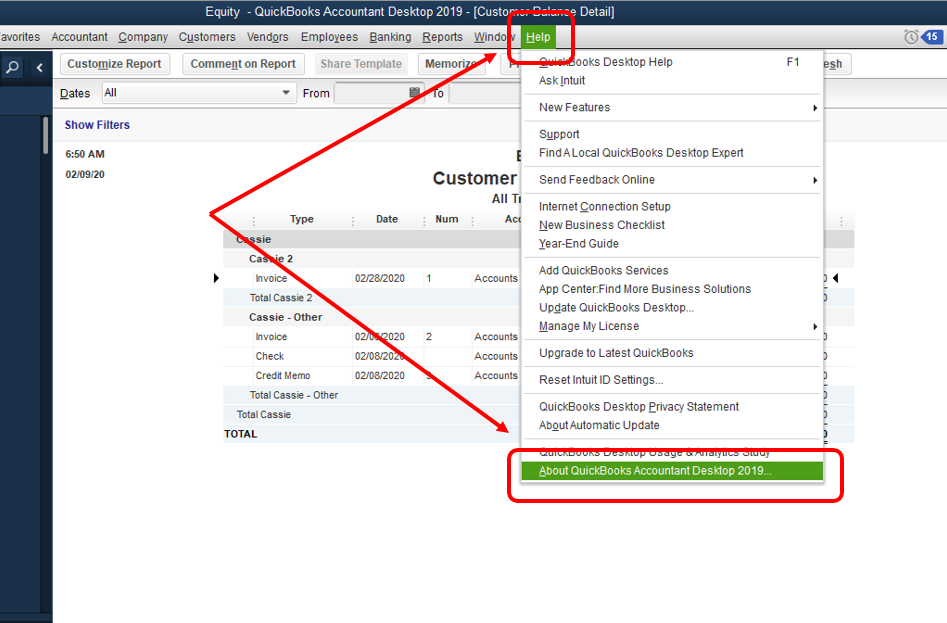Image resolution: width=947 pixels, height=623 pixels.
Task: Choose Support in the Help menu
Action: coord(672,134)
